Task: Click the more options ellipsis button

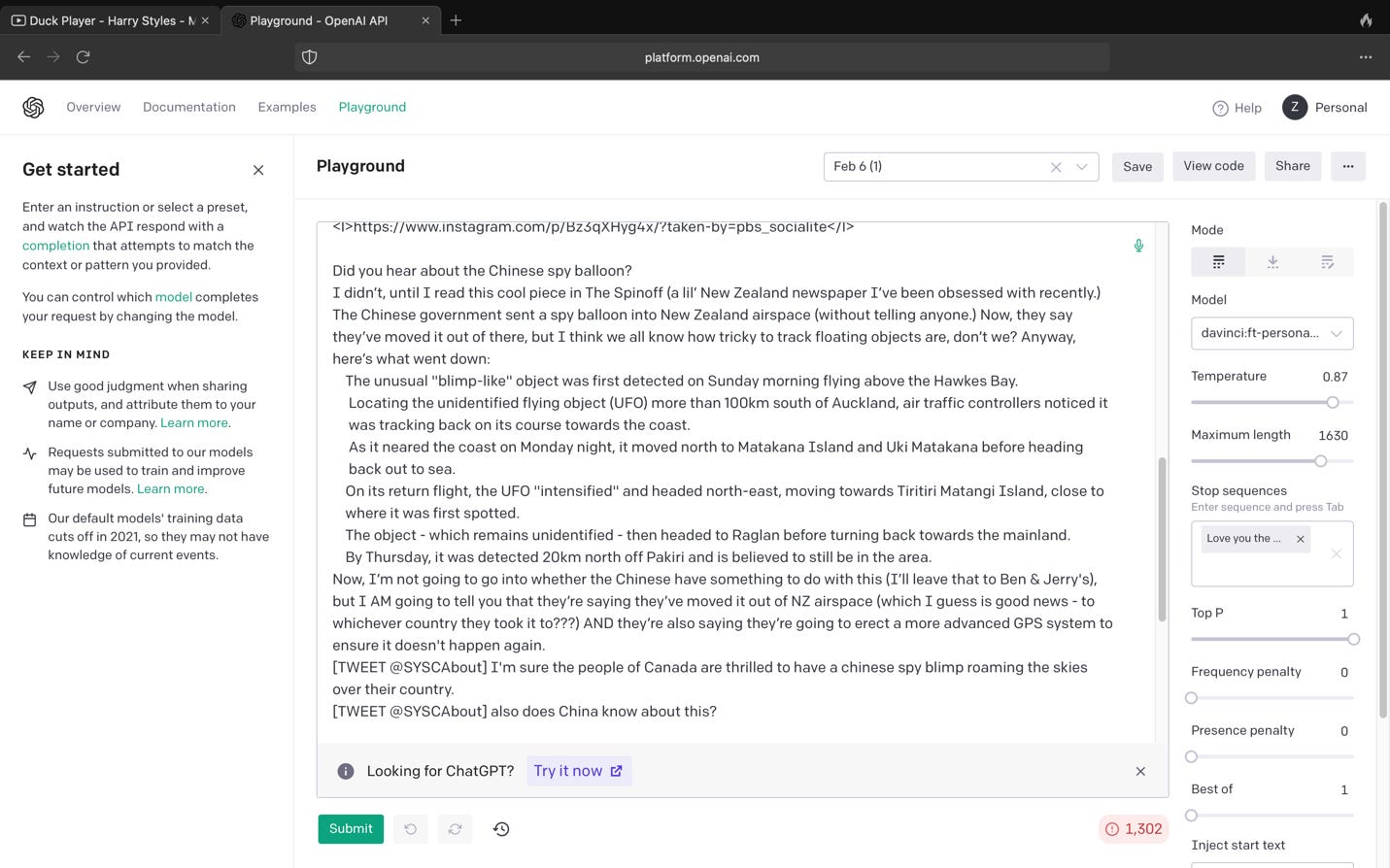Action: (1348, 166)
